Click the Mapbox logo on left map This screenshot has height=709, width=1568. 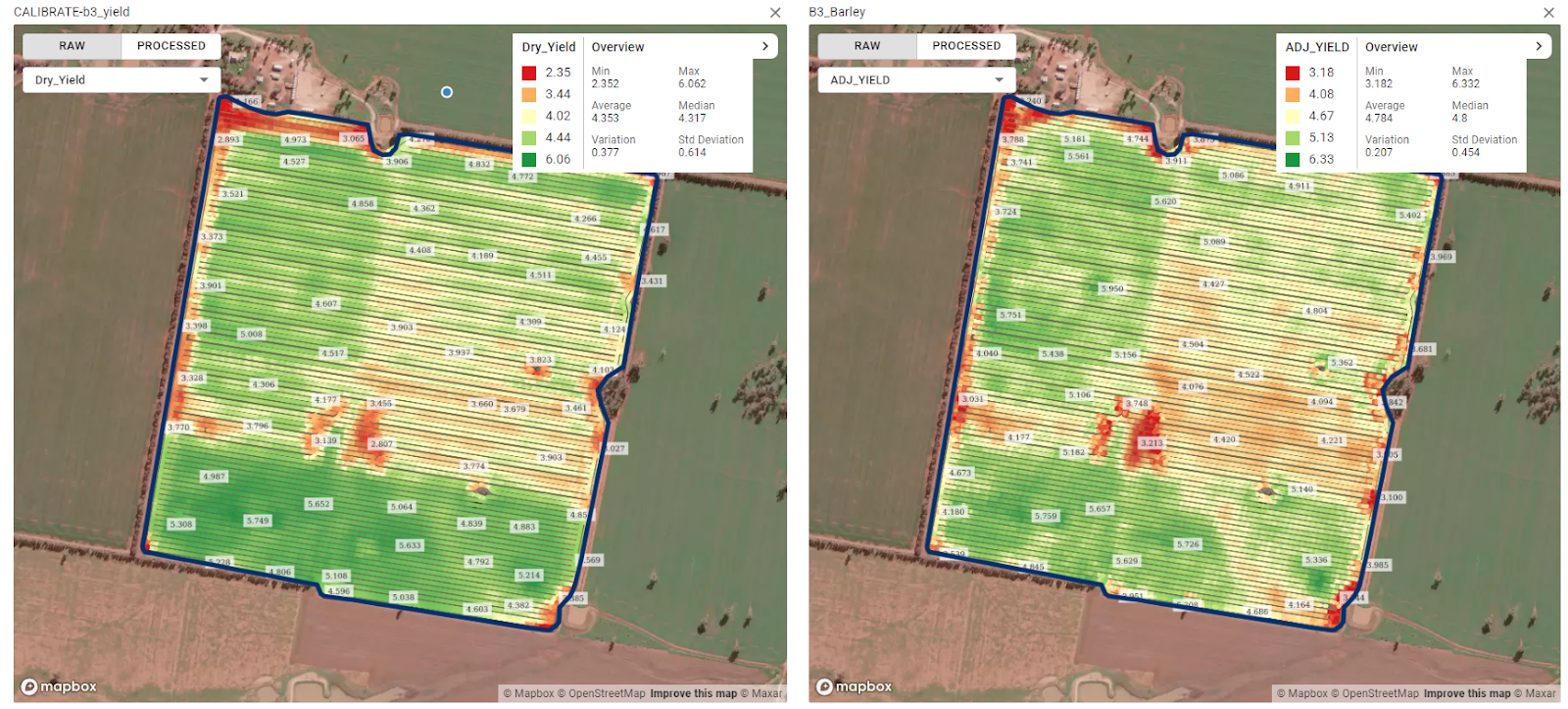[59, 686]
